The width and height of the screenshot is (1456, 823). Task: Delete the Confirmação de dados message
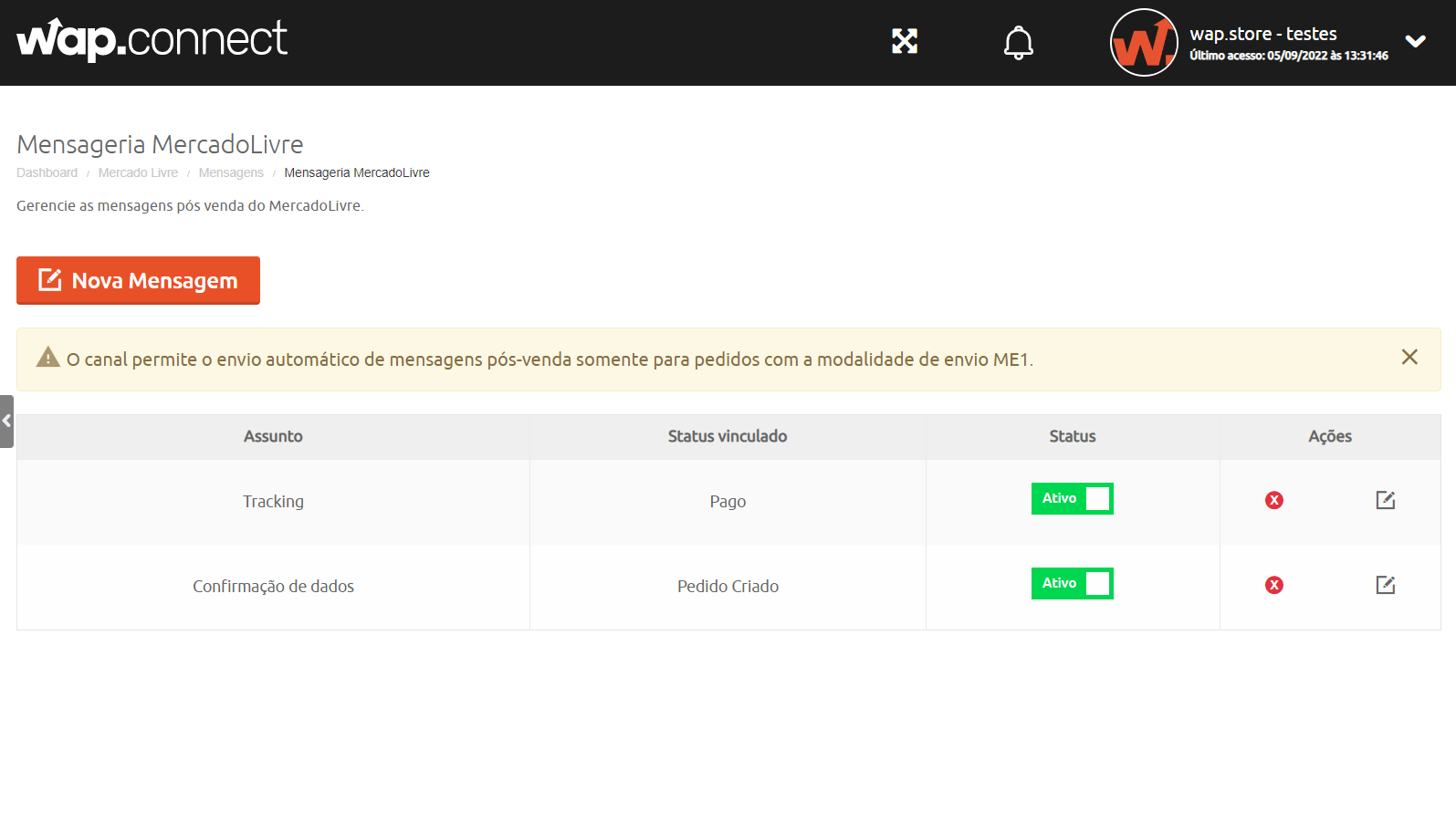tap(1274, 585)
